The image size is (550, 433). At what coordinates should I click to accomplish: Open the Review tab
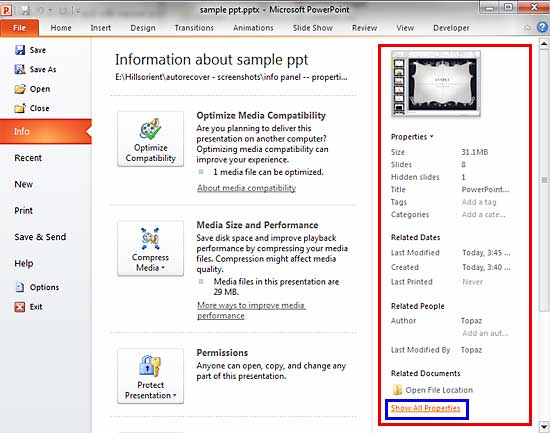click(364, 28)
